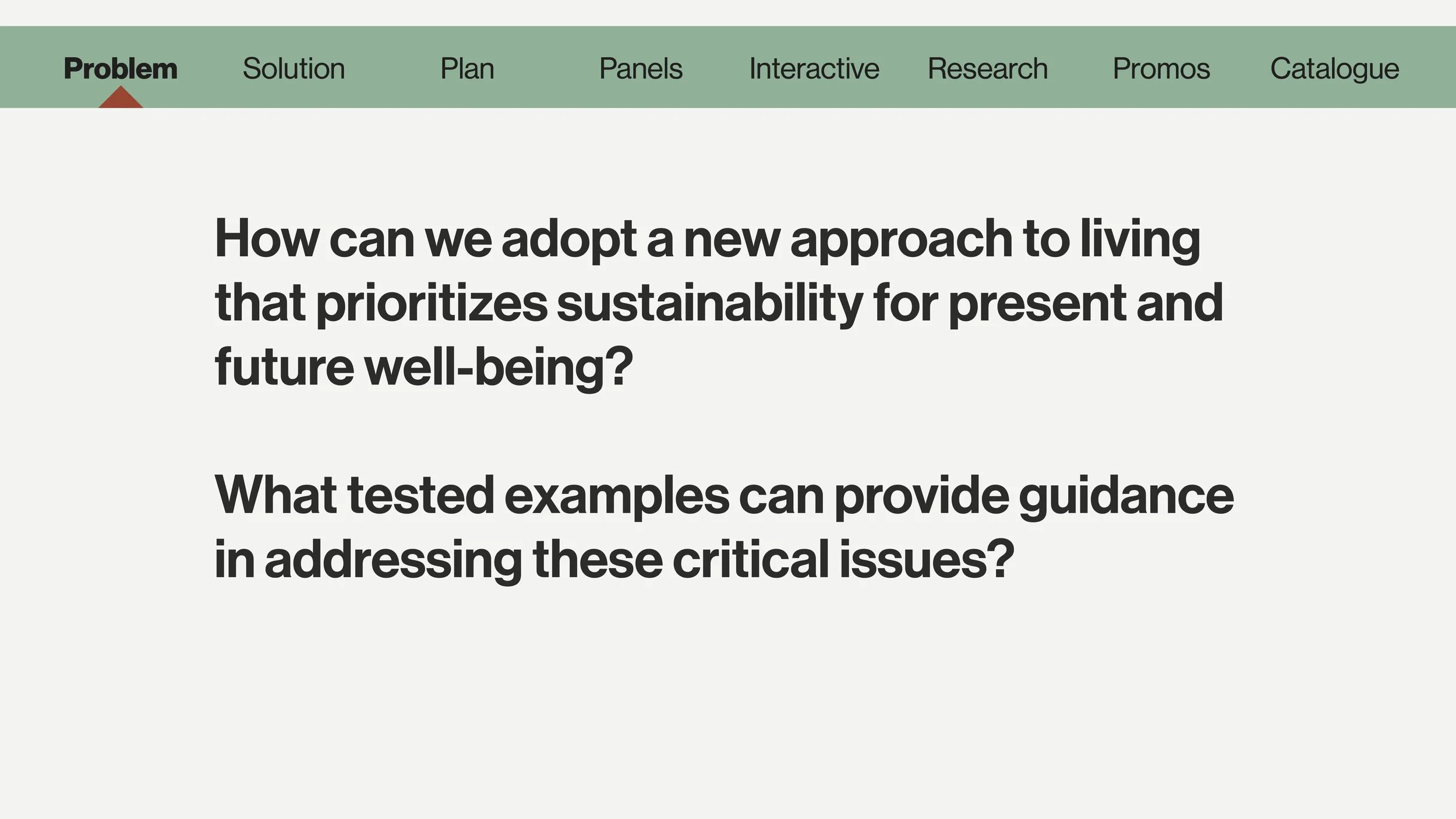Click the word "examples" in the second question
Screen dimensions: 1456x819
pos(616,496)
